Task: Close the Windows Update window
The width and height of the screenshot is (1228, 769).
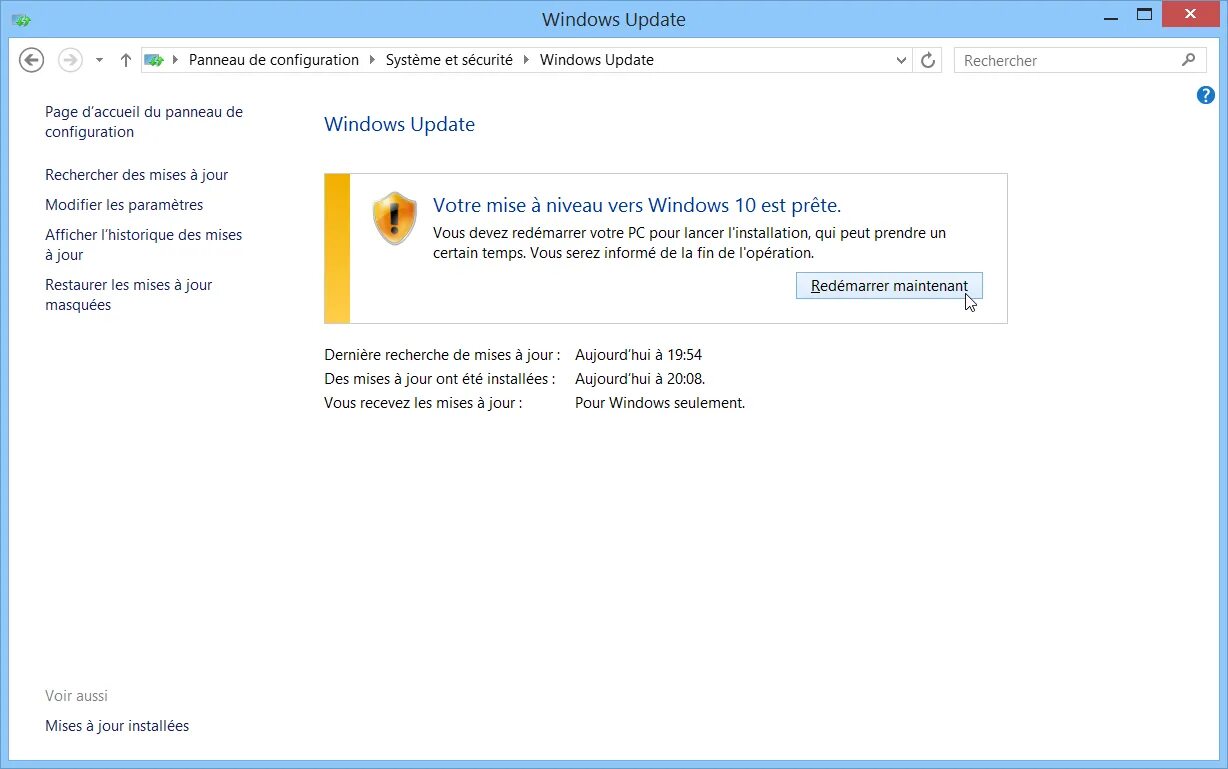Action: (1191, 15)
